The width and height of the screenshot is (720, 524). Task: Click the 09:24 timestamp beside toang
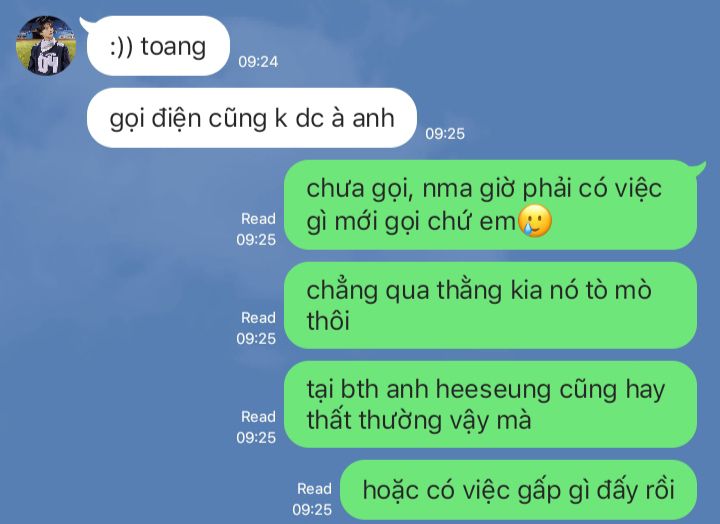(258, 62)
